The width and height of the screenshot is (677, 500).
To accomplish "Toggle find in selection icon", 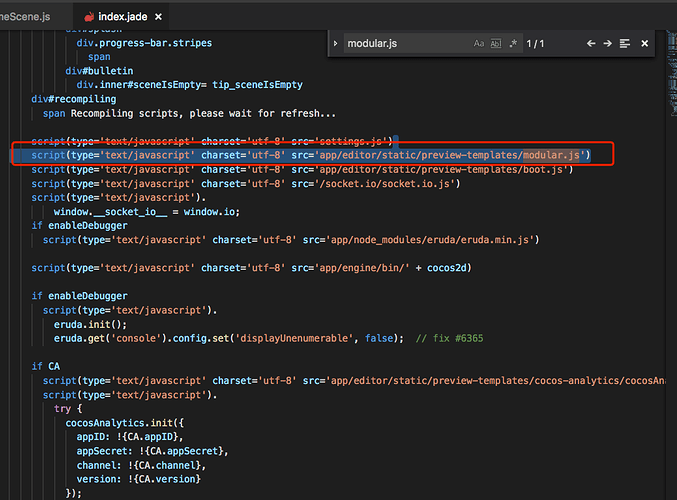I will point(625,44).
